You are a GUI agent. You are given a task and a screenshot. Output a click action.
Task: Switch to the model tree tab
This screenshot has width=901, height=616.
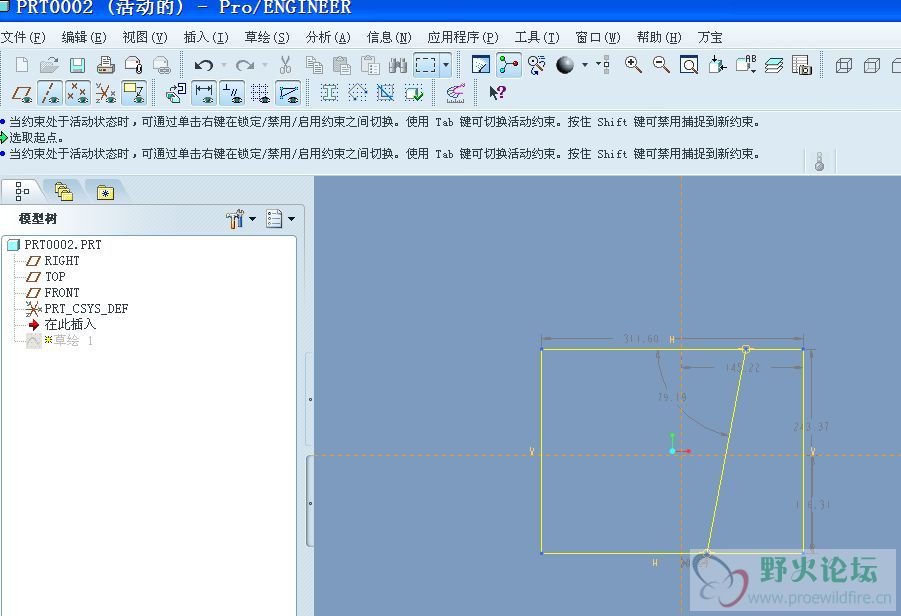click(x=22, y=191)
